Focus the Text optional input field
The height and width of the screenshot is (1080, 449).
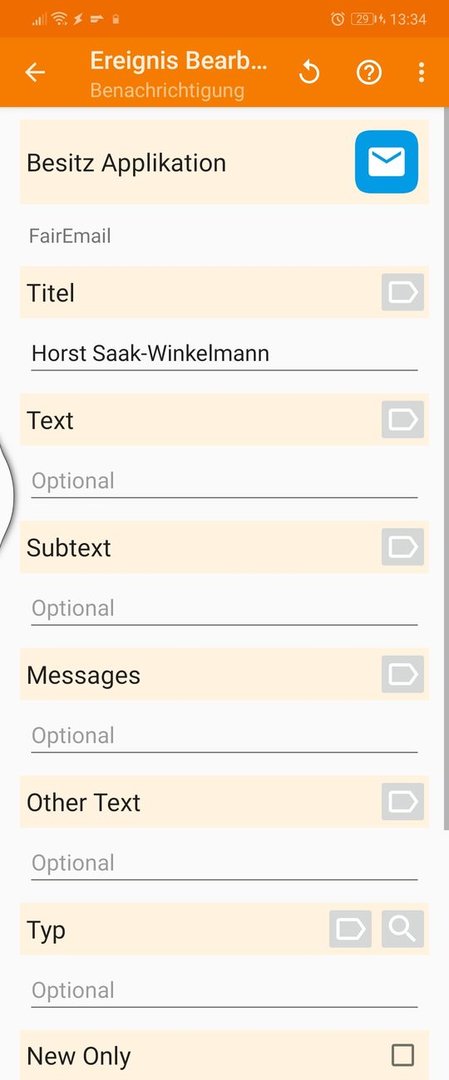click(x=224, y=481)
